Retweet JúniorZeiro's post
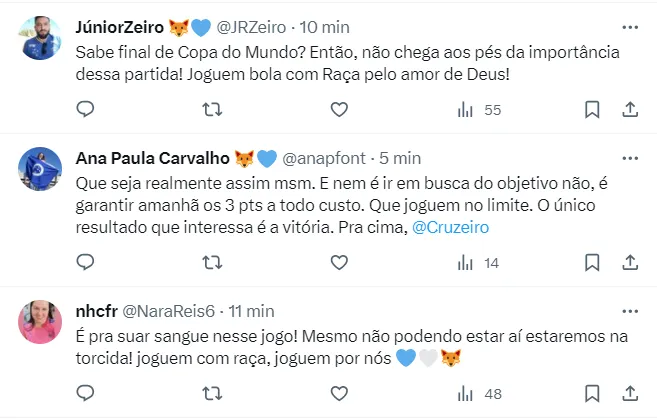 click(x=212, y=109)
